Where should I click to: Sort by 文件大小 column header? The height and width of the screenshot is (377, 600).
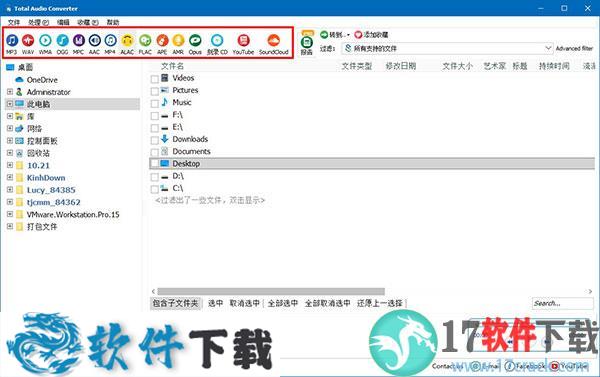point(457,66)
